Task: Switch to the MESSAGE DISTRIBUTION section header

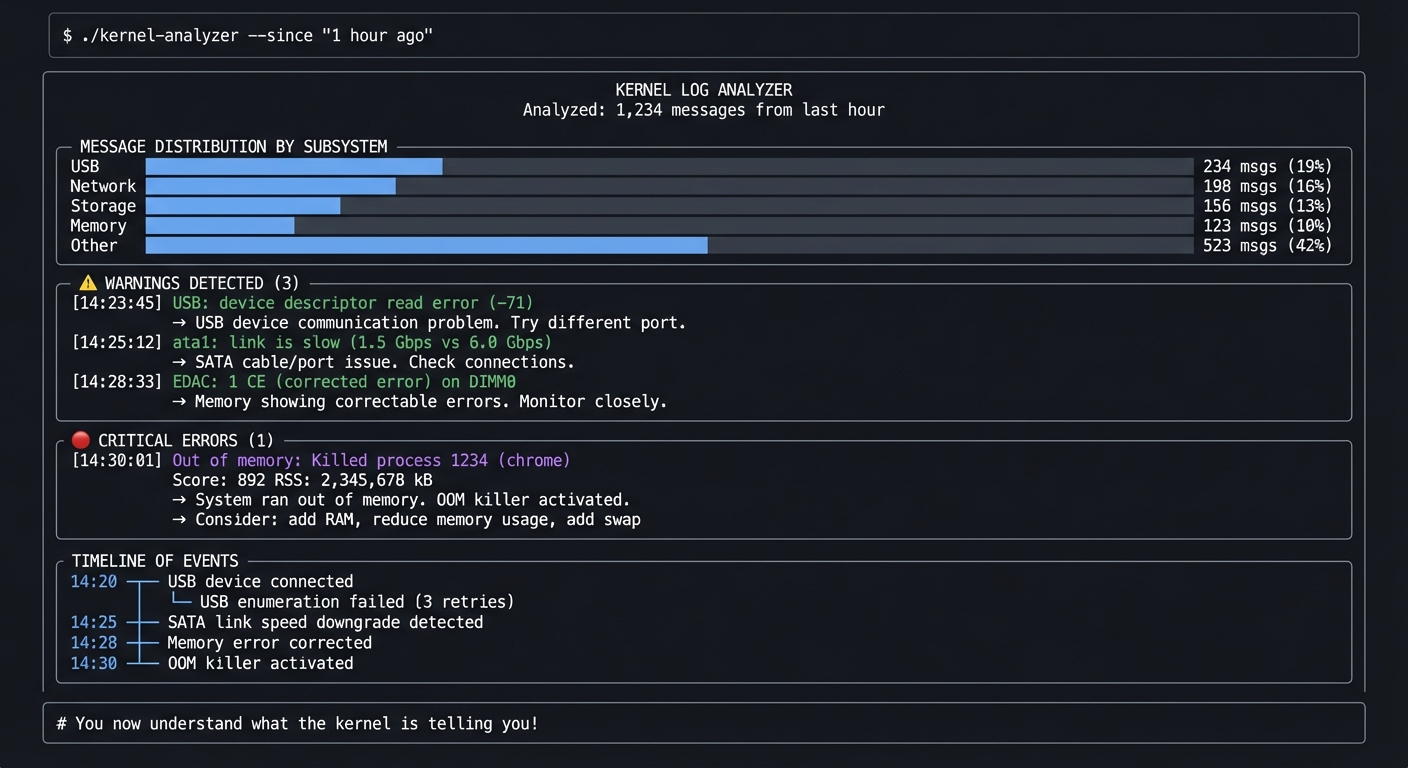Action: 236,146
